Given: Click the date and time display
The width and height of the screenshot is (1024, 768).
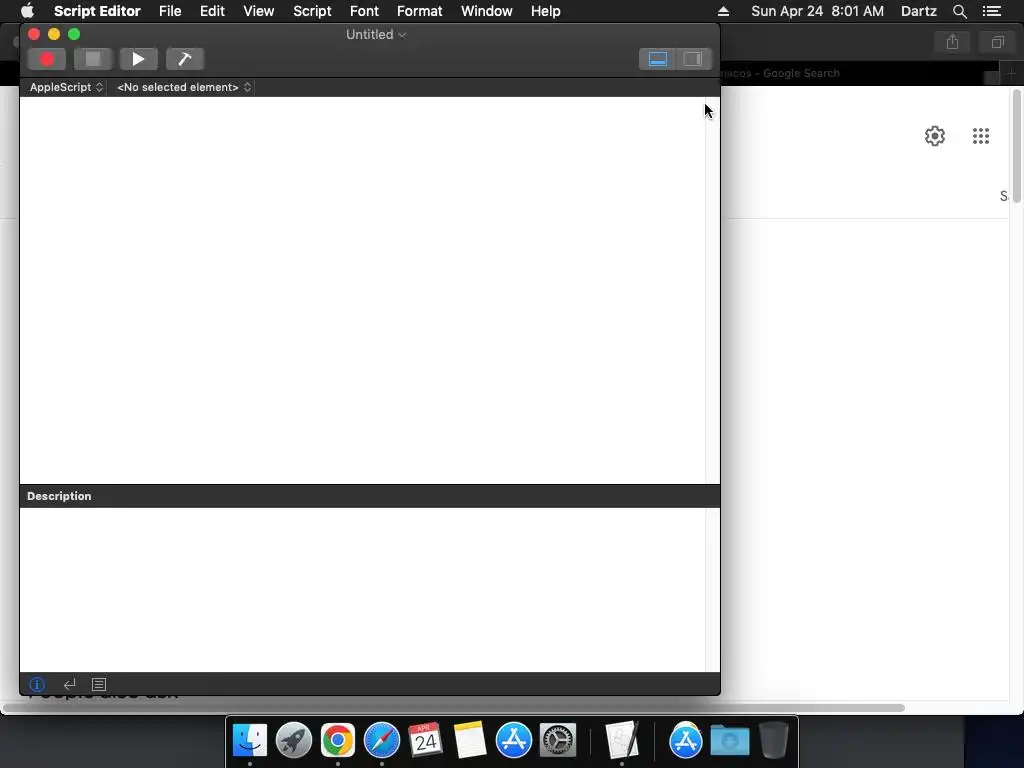Looking at the screenshot, I should 817,11.
